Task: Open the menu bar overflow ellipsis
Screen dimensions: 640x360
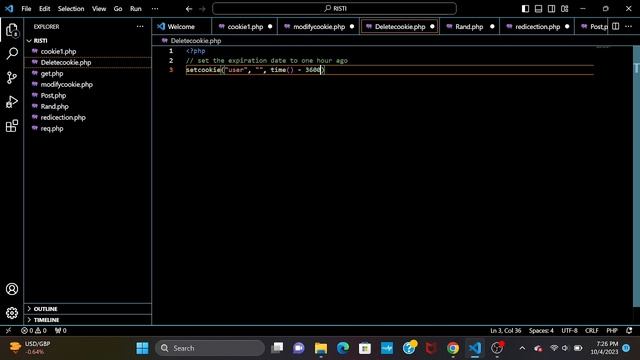Action: [x=155, y=9]
